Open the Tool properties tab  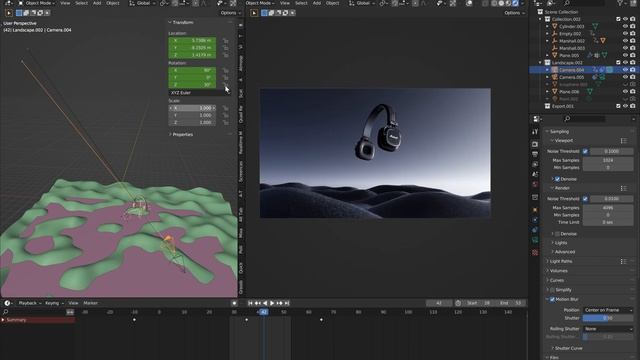coord(535,132)
